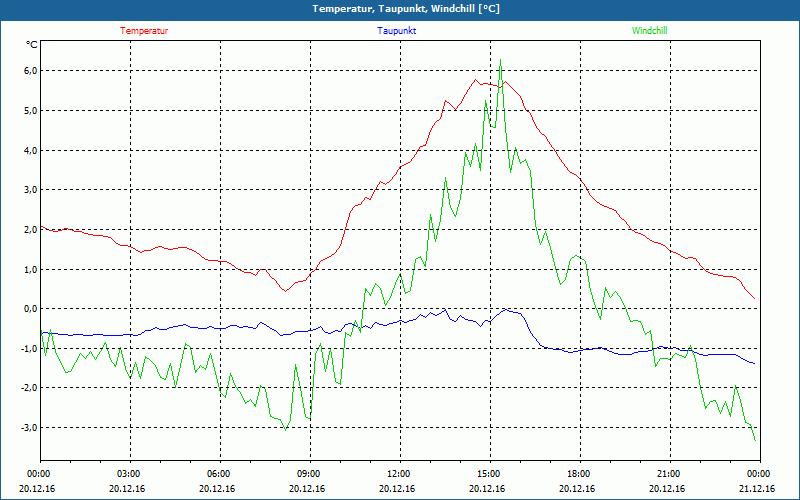The width and height of the screenshot is (800, 500).
Task: Click the chart title Temperatur, Taupunkt, Windchill
Action: 406,9
